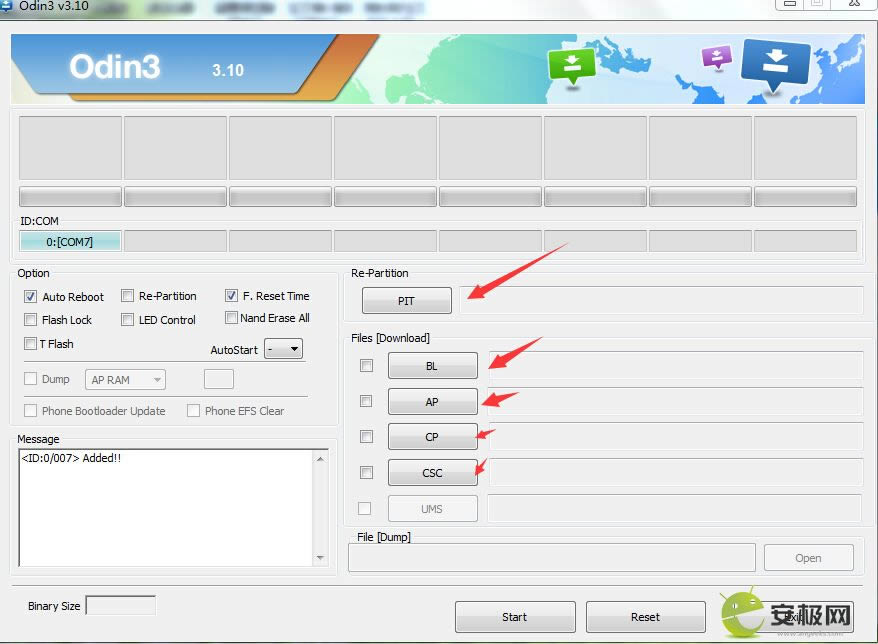This screenshot has height=644, width=878.
Task: Open the AP RAM dump dropdown
Action: 125,380
